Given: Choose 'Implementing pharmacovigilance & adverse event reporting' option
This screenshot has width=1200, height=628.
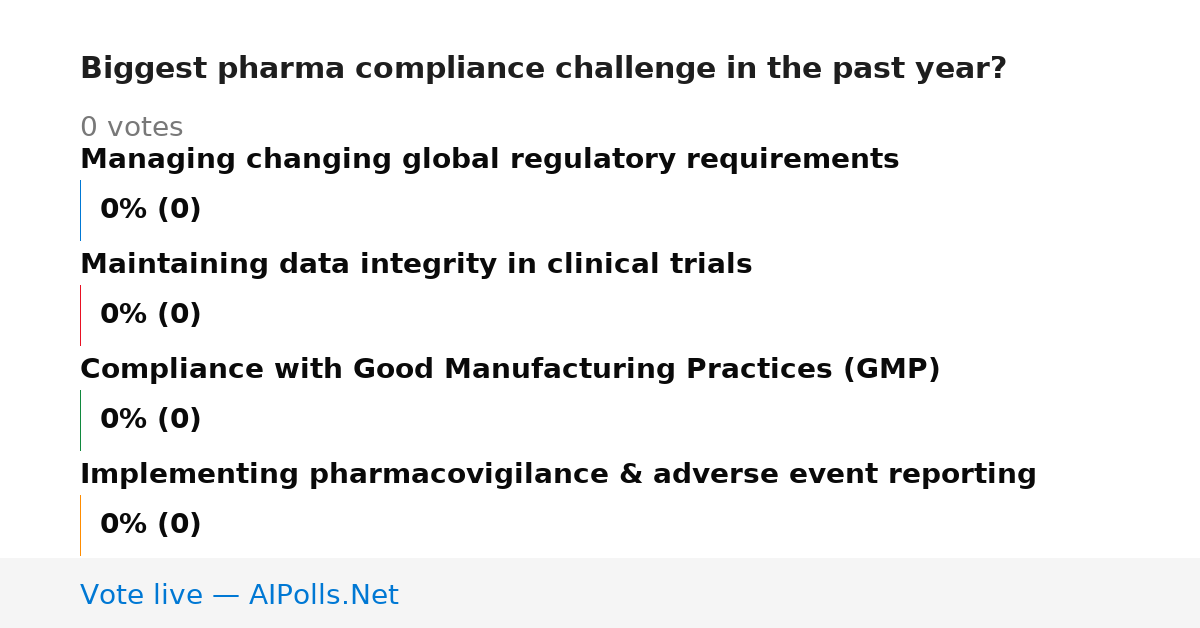Looking at the screenshot, I should tap(558, 475).
